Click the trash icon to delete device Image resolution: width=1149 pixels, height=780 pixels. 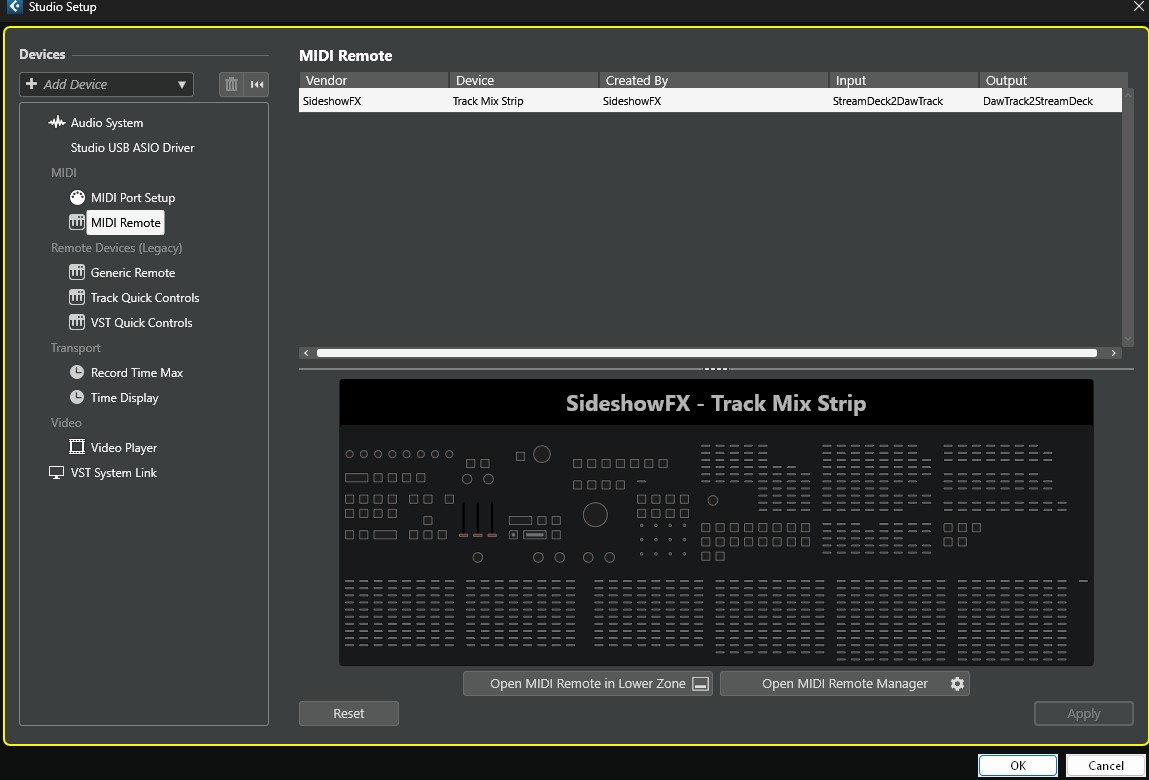pyautogui.click(x=231, y=85)
